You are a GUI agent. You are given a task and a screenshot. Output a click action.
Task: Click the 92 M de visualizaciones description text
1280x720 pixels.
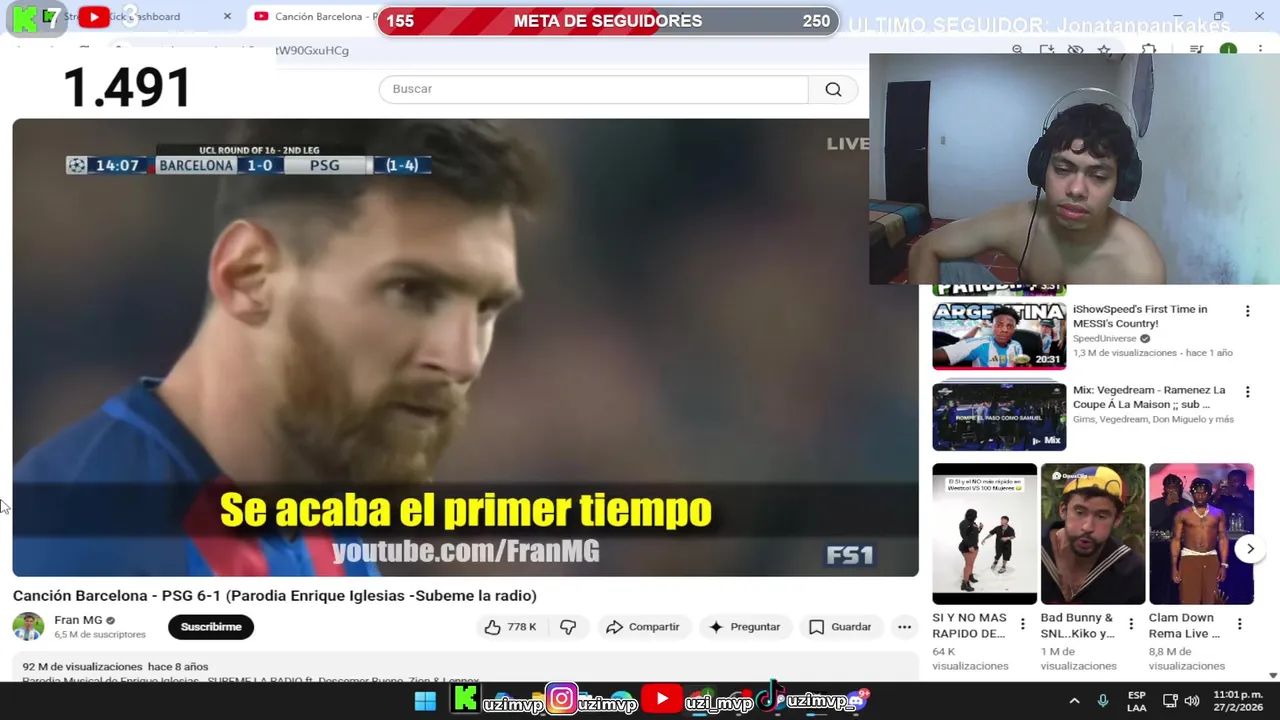pos(83,666)
